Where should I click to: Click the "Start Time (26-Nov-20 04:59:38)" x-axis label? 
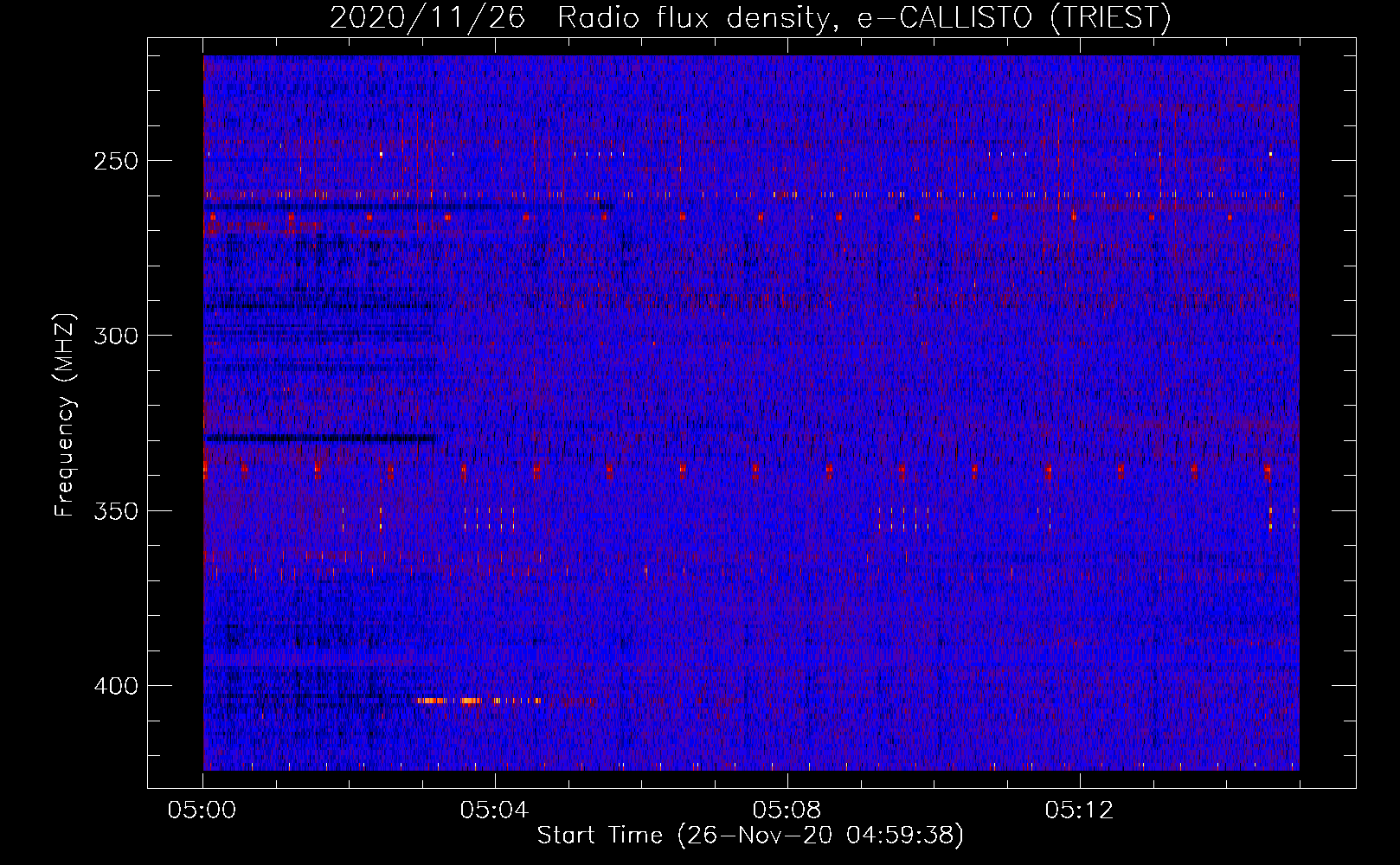[750, 836]
